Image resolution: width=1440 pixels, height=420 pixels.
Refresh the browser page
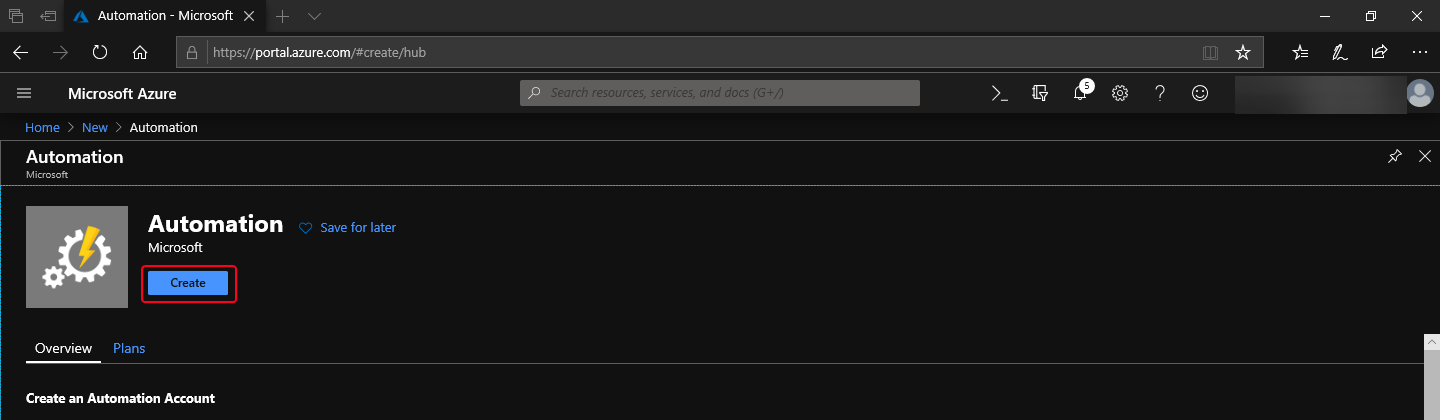pos(100,52)
